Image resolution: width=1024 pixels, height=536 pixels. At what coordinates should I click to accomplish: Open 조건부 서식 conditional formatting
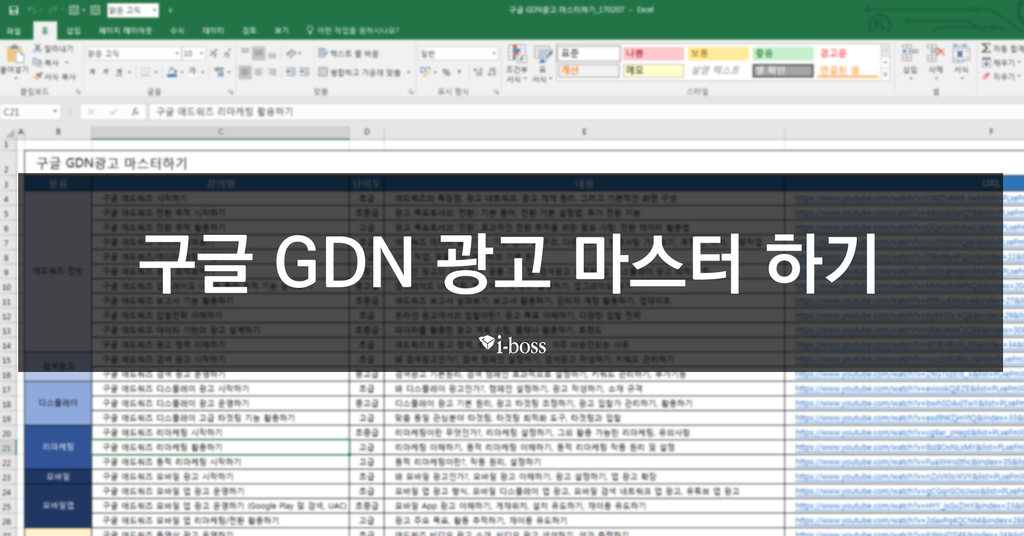coord(517,64)
